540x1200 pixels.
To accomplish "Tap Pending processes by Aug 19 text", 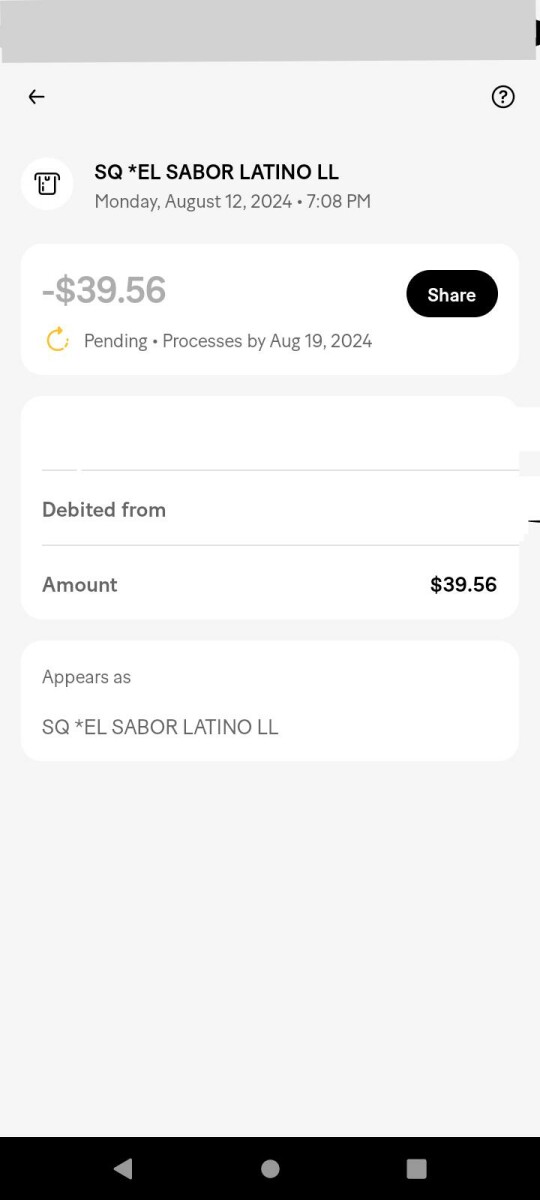I will [x=228, y=341].
